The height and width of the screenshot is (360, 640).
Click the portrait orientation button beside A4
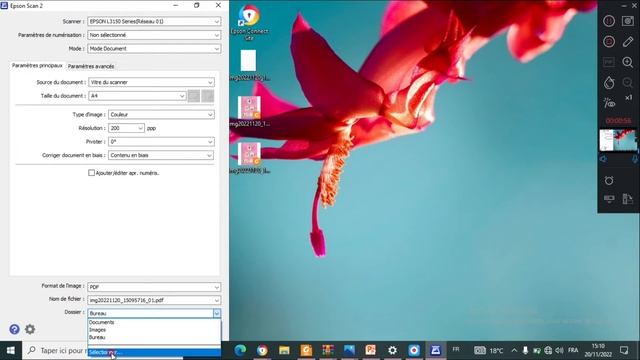[194, 96]
